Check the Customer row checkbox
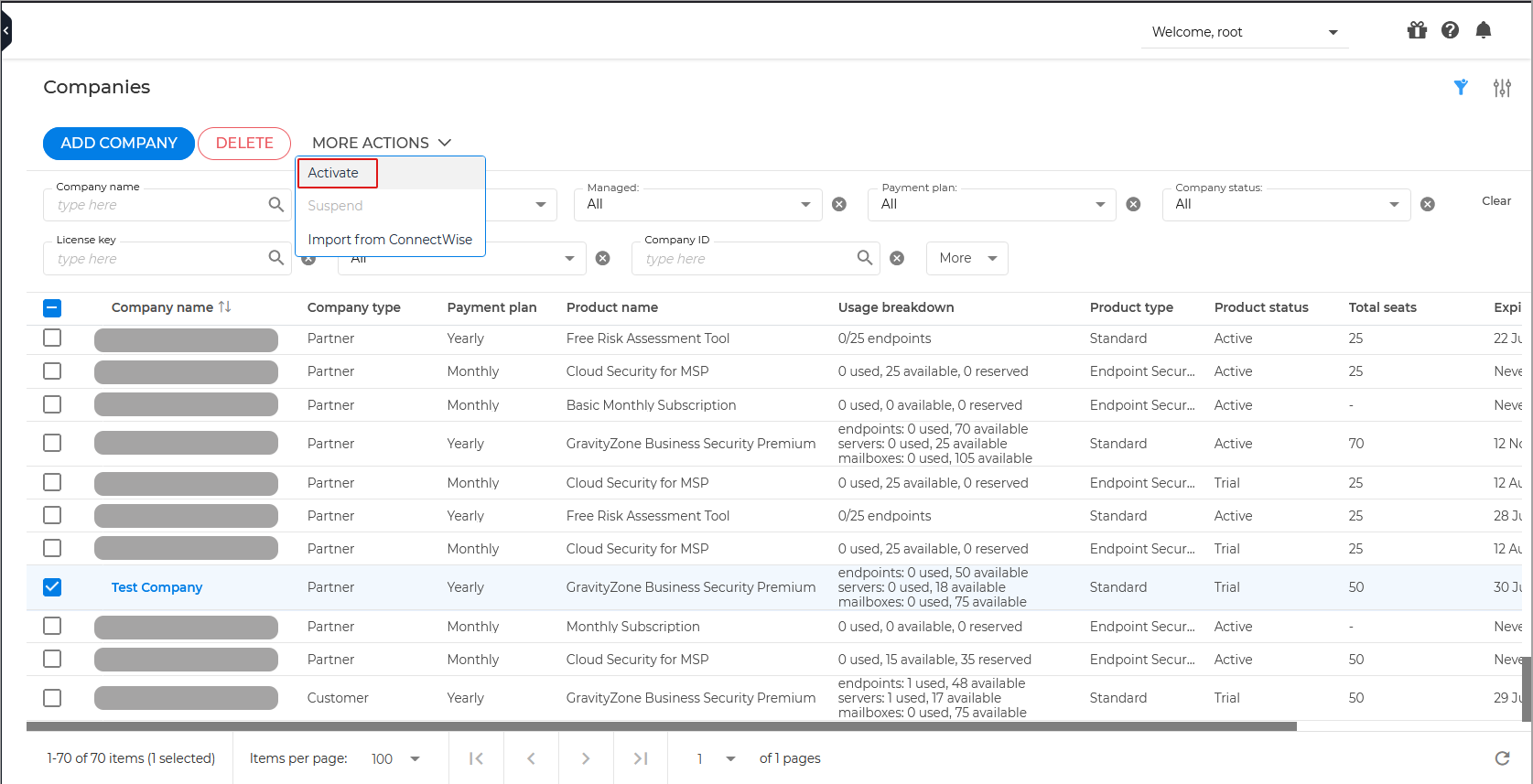1533x784 pixels. coord(52,698)
